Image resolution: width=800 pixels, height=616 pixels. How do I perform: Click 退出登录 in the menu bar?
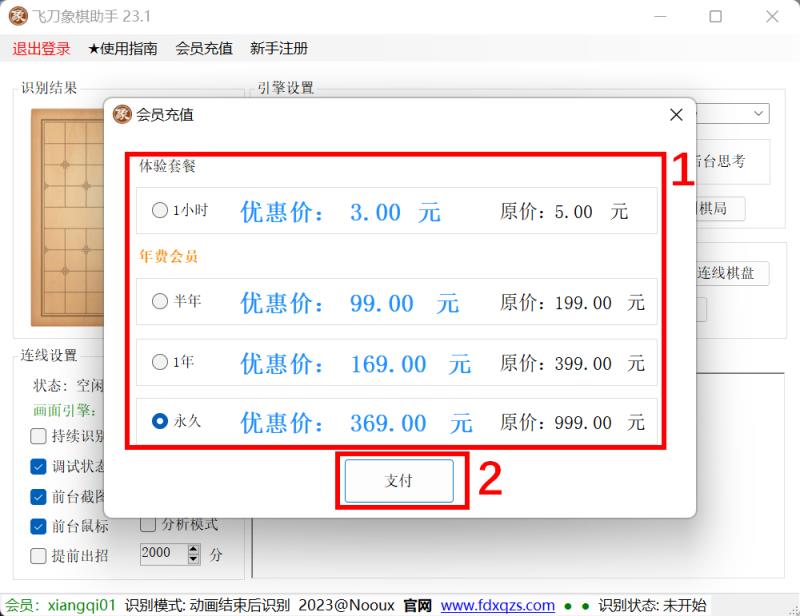pos(41,48)
